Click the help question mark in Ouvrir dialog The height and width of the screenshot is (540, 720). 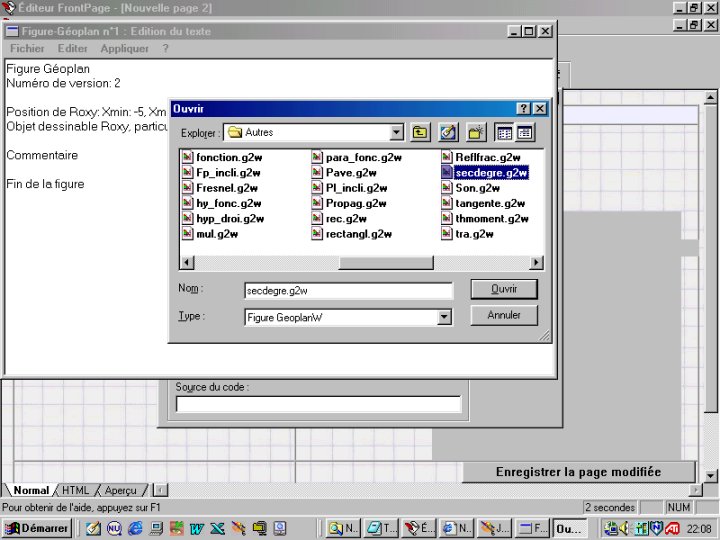pyautogui.click(x=523, y=108)
